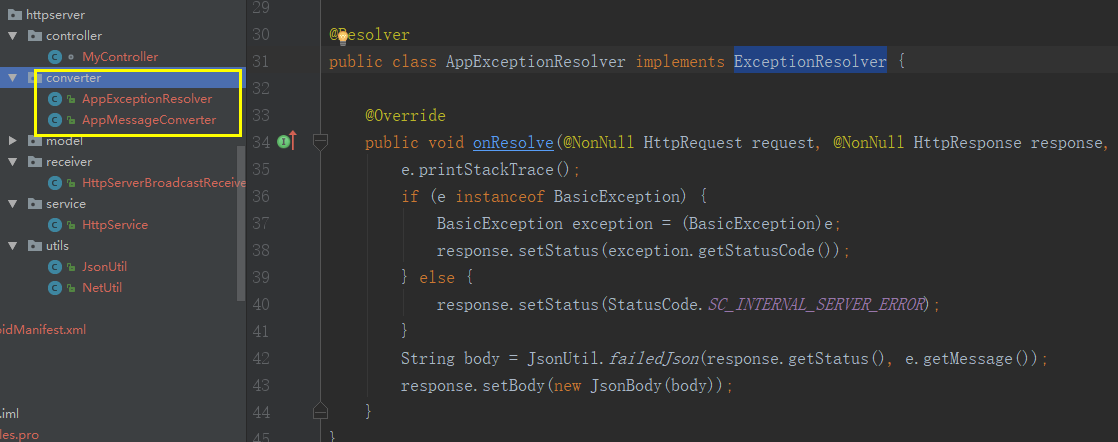
Task: Fold the onResolve method at line 34
Action: pos(320,142)
